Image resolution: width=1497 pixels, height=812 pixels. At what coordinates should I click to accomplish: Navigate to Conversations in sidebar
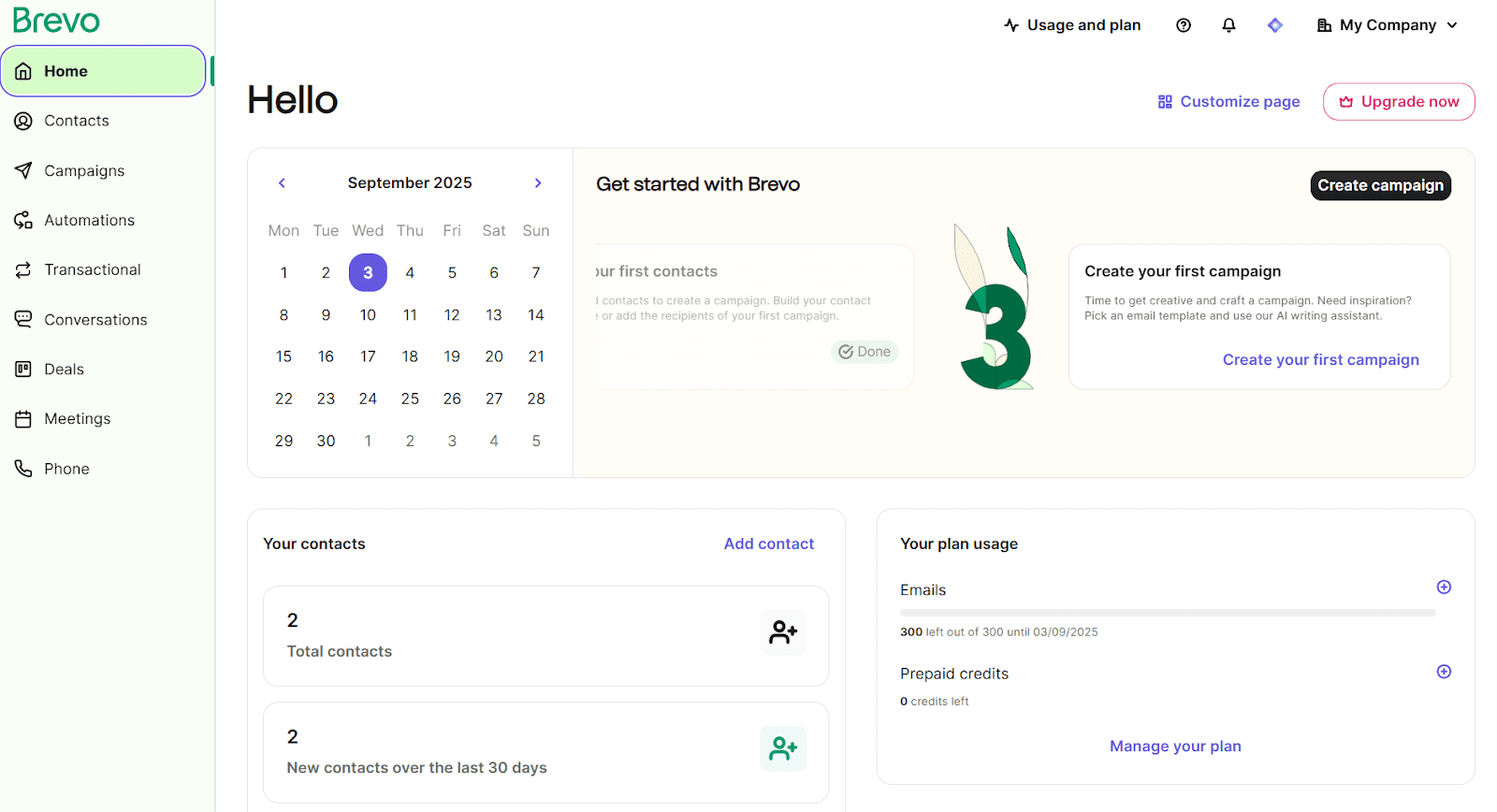click(95, 320)
